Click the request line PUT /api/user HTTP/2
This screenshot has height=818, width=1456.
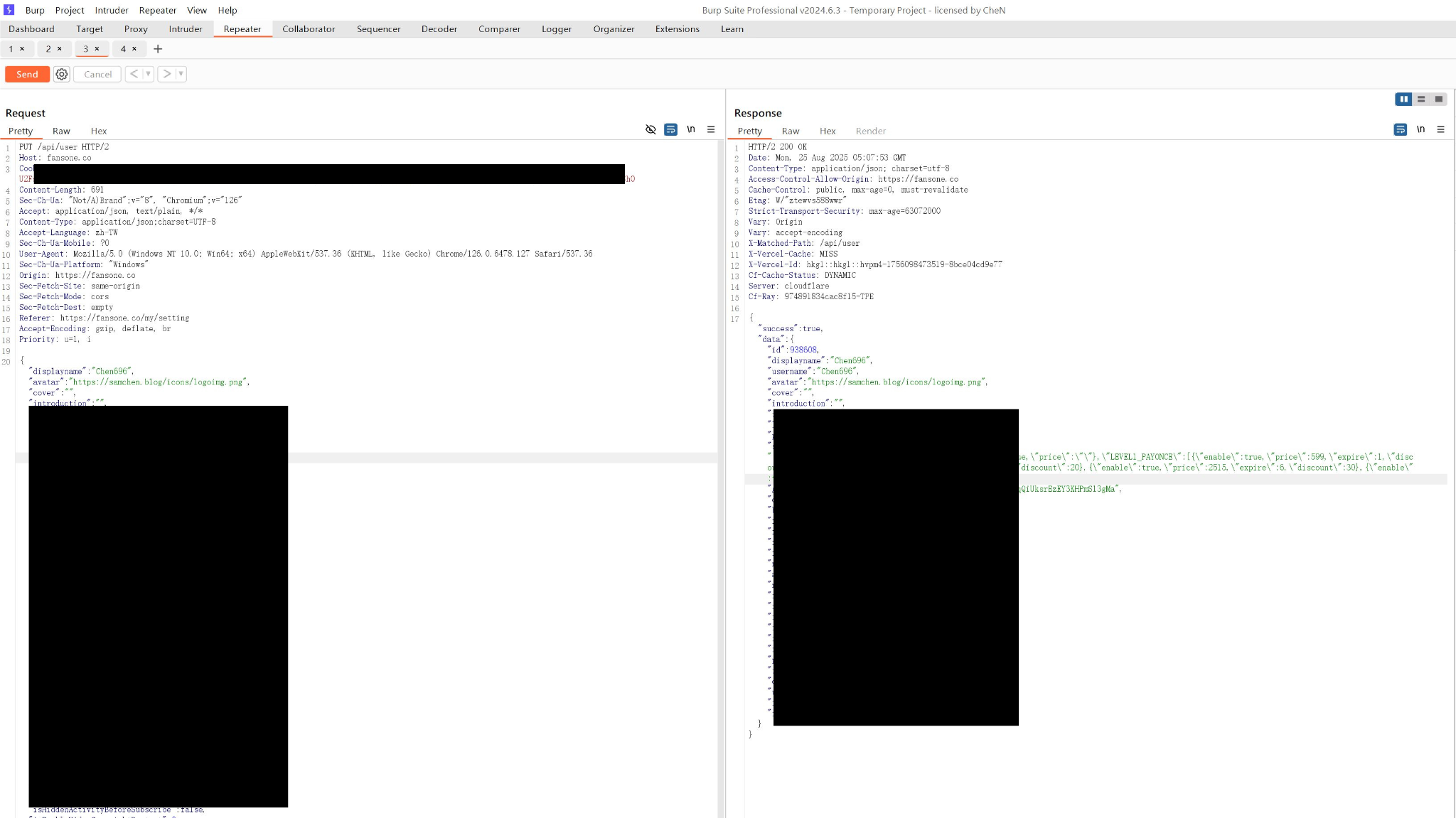point(64,147)
